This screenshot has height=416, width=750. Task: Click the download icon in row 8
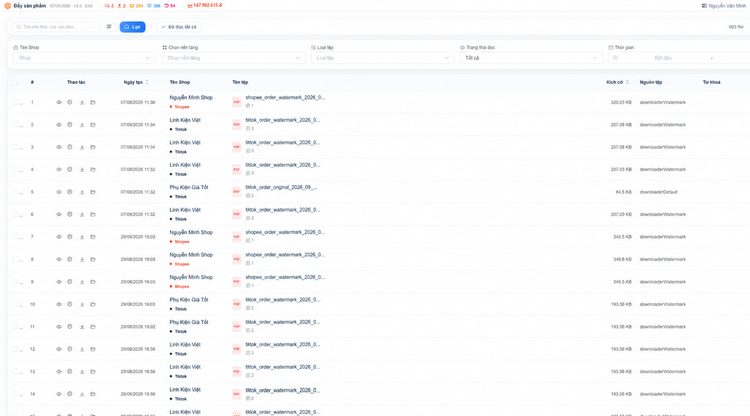pos(82,260)
